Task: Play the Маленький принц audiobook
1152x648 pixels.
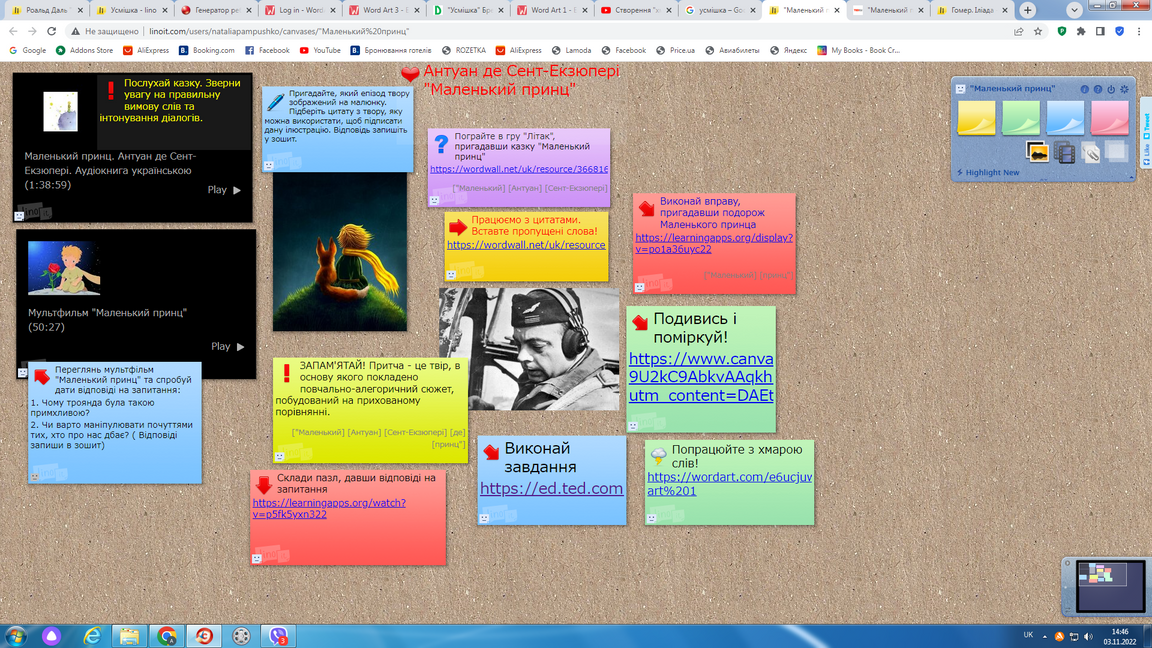Action: pos(224,190)
